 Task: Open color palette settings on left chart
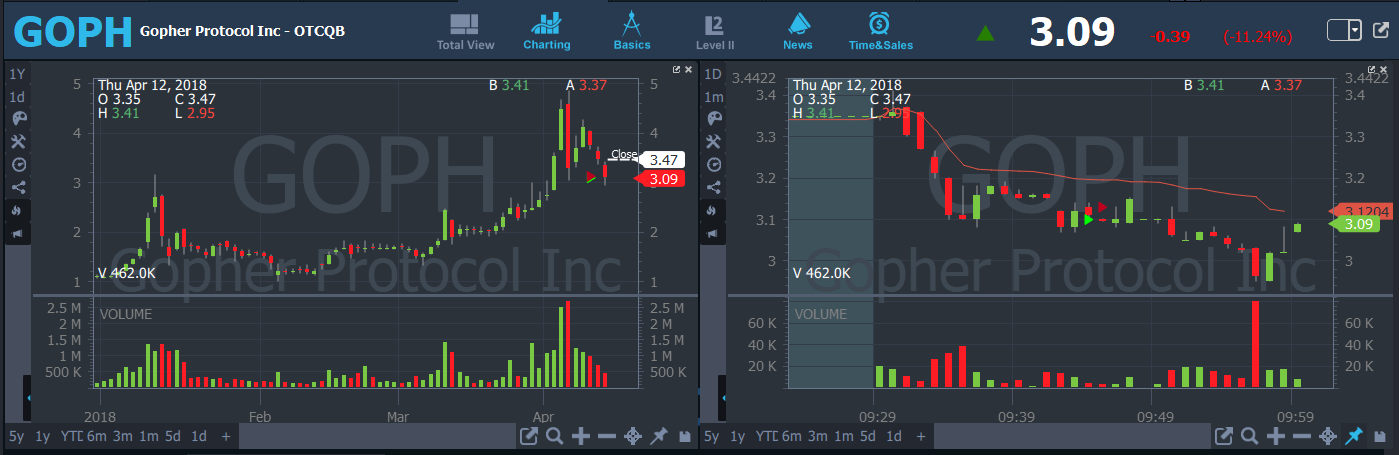tap(17, 118)
